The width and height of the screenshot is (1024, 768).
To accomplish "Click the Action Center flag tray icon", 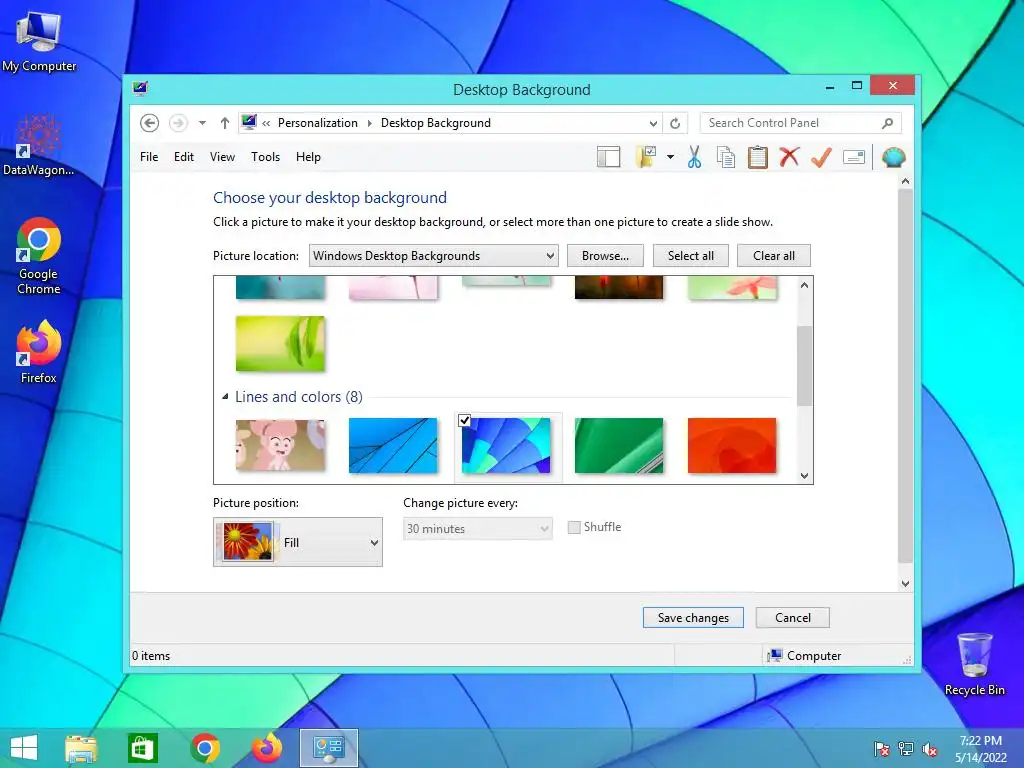I will pos(882,749).
